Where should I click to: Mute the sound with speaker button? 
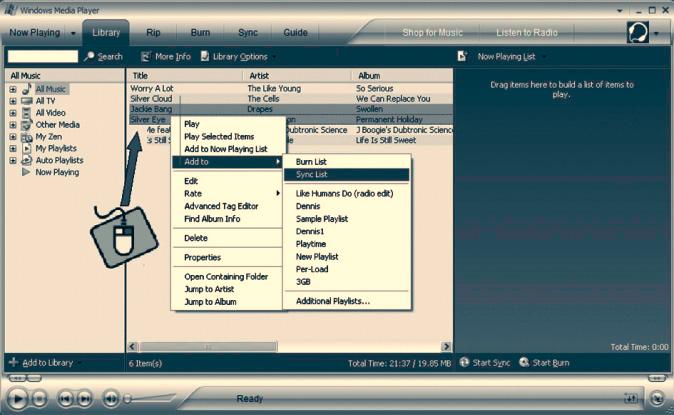(110, 399)
